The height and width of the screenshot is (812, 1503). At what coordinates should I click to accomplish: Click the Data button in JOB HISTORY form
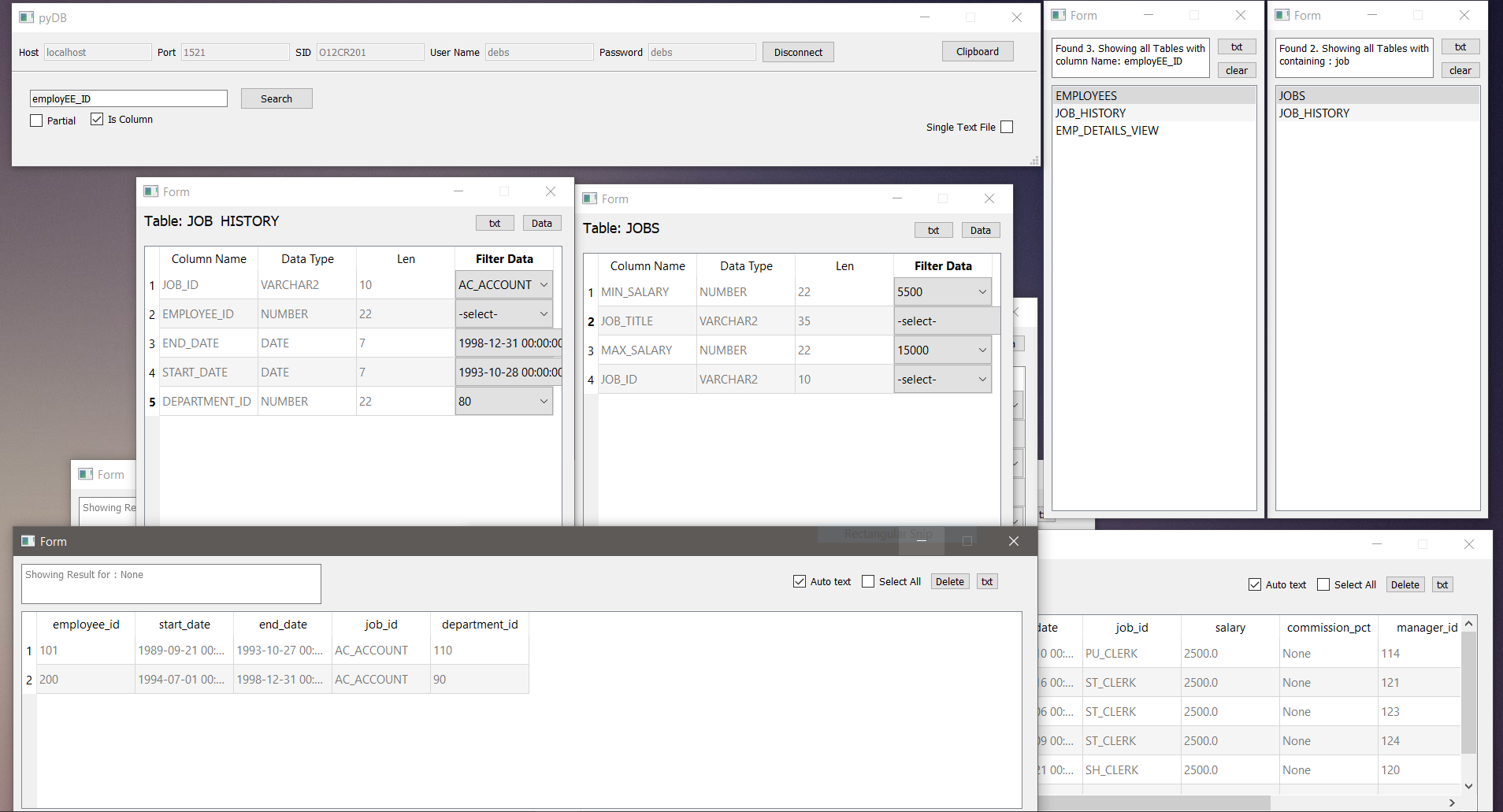[x=542, y=223]
